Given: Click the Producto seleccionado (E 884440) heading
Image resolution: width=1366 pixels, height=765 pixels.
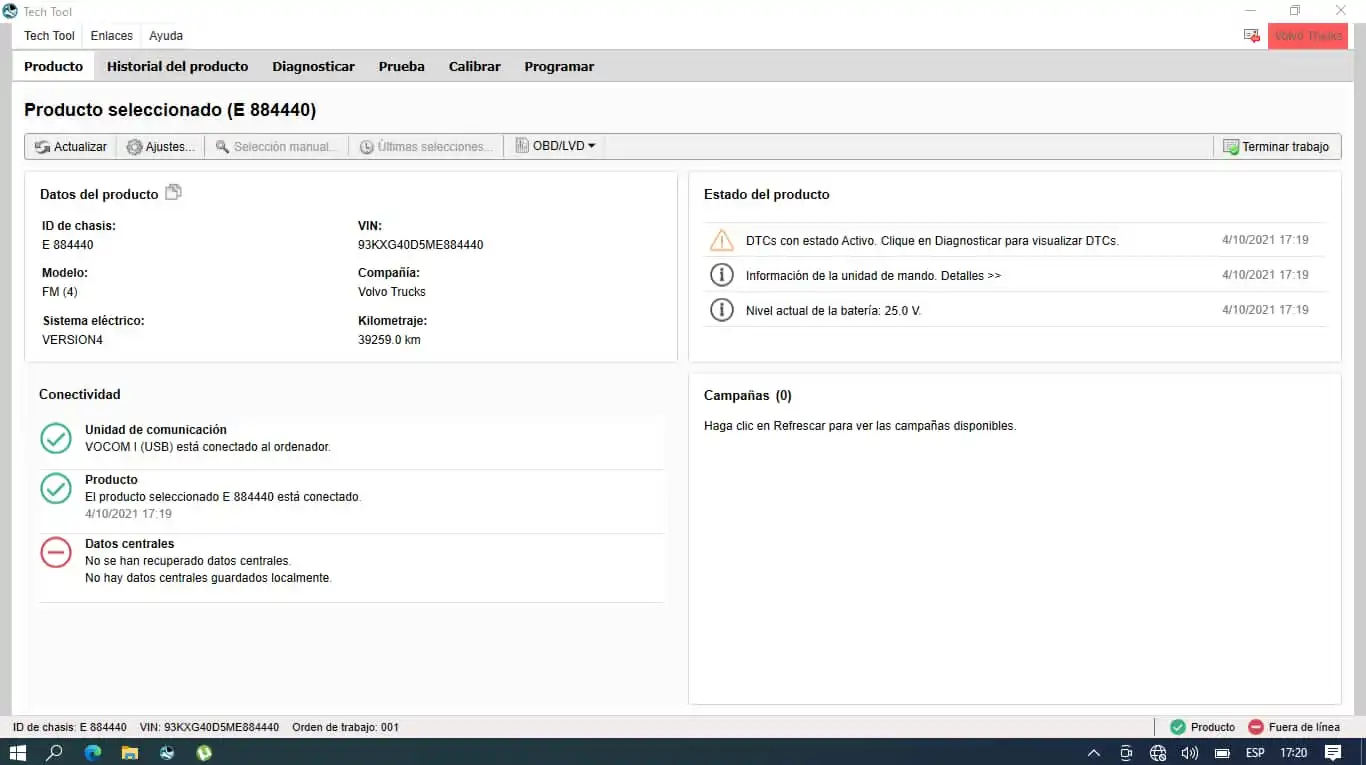Looking at the screenshot, I should [170, 110].
